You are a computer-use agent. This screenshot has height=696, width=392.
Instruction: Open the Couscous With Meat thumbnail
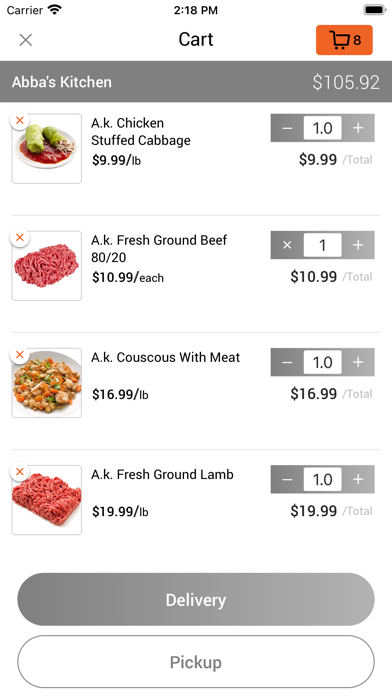coord(47,383)
